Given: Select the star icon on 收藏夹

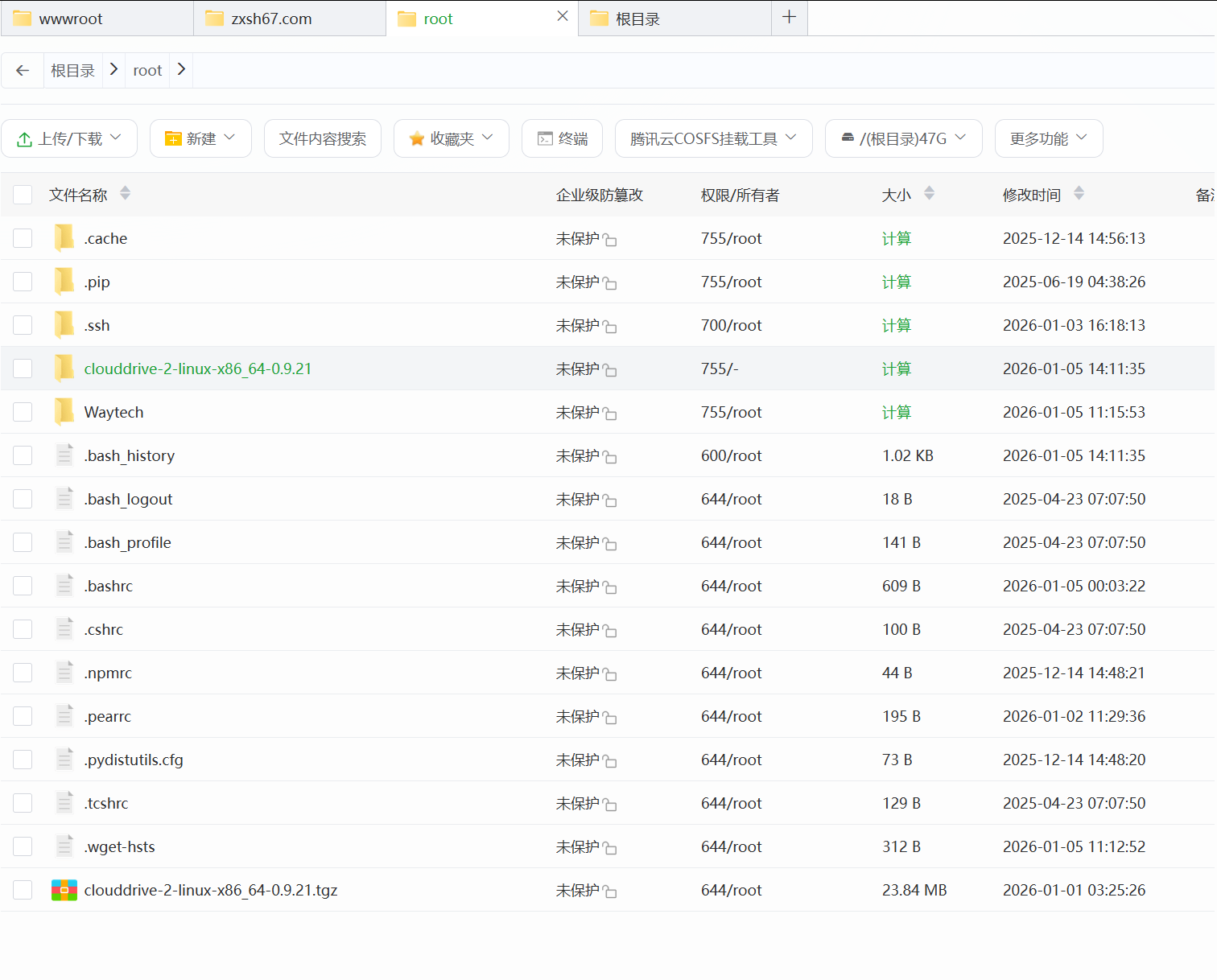Looking at the screenshot, I should tap(416, 138).
